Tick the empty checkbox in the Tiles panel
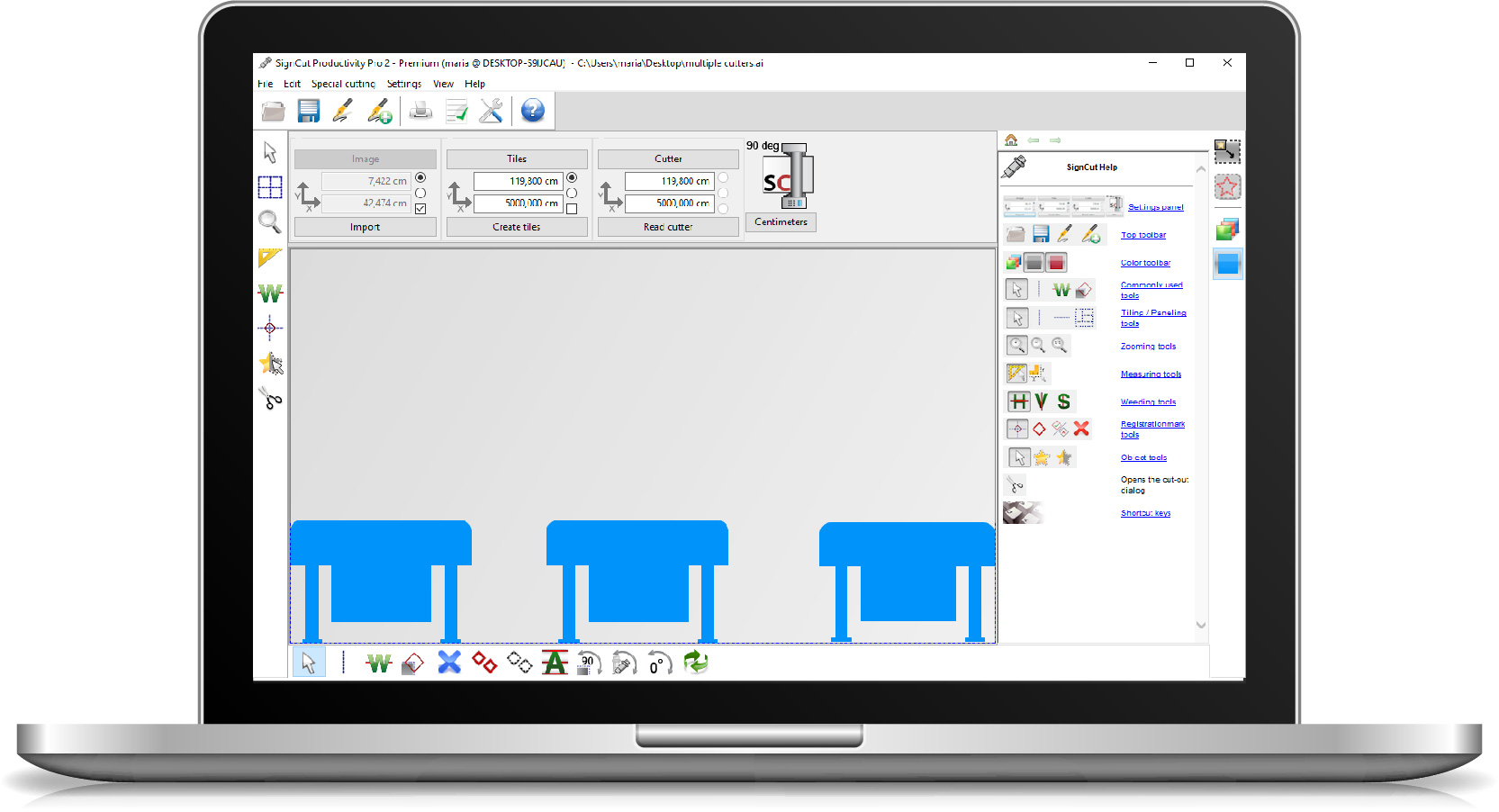The image size is (1499, 812). tap(572, 209)
